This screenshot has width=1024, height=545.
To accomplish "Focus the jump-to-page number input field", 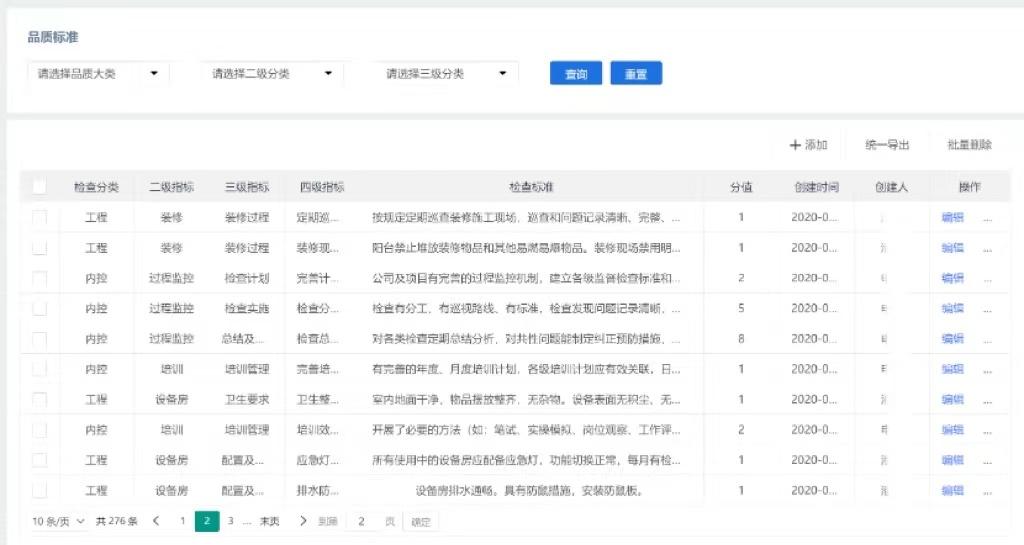I will (361, 522).
